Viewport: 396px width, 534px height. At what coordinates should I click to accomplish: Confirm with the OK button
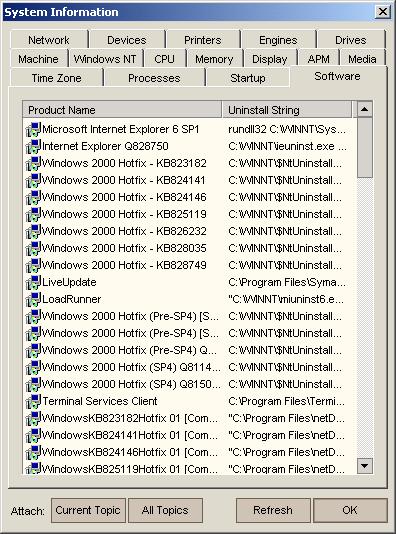click(350, 510)
